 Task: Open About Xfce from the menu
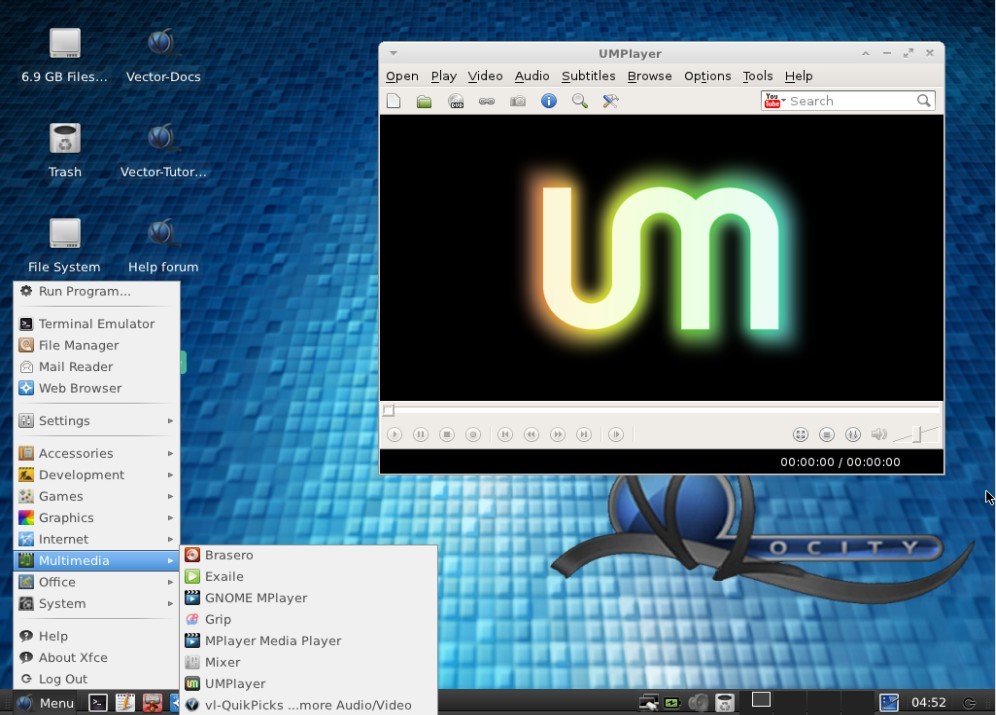(x=97, y=658)
